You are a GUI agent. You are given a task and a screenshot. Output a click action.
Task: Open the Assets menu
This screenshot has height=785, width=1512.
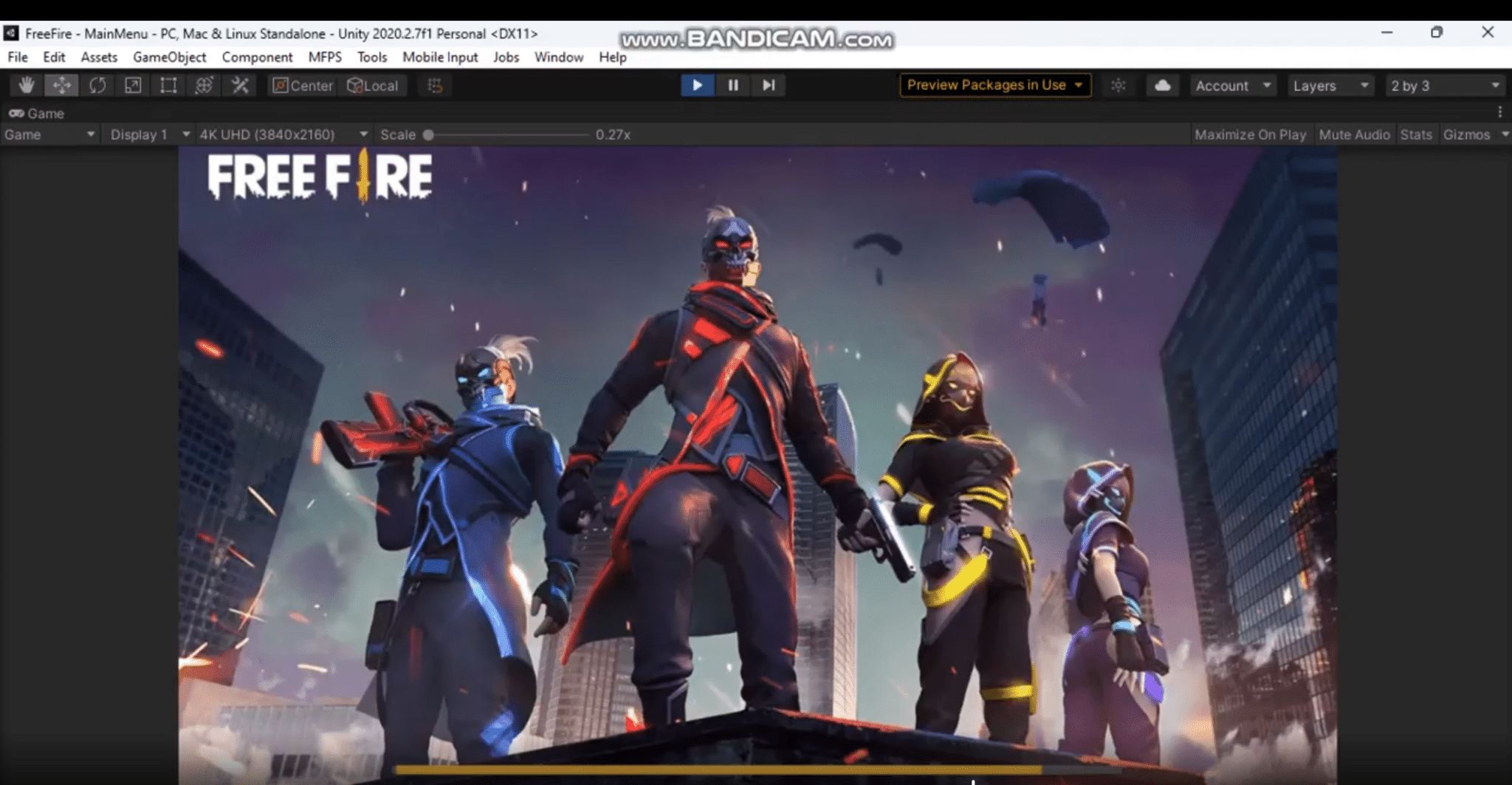click(99, 57)
